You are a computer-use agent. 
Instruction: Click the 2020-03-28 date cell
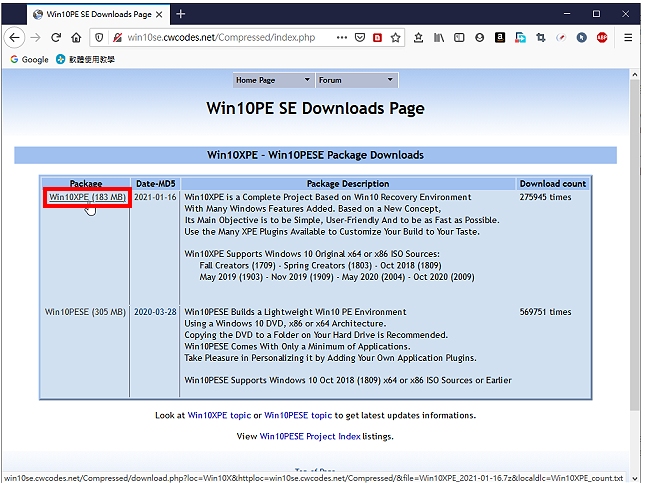[155, 312]
